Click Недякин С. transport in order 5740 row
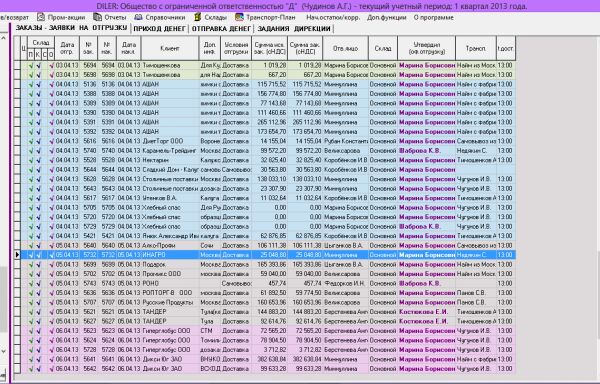 [476, 151]
